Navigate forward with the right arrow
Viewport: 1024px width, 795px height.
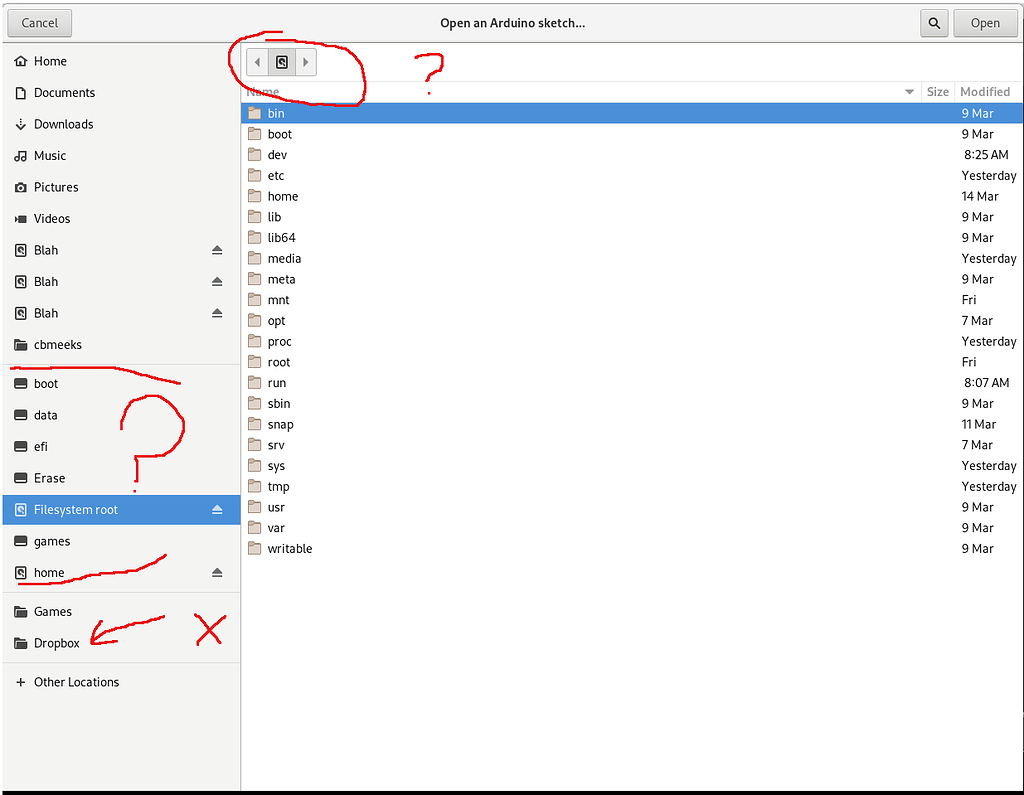[x=305, y=62]
